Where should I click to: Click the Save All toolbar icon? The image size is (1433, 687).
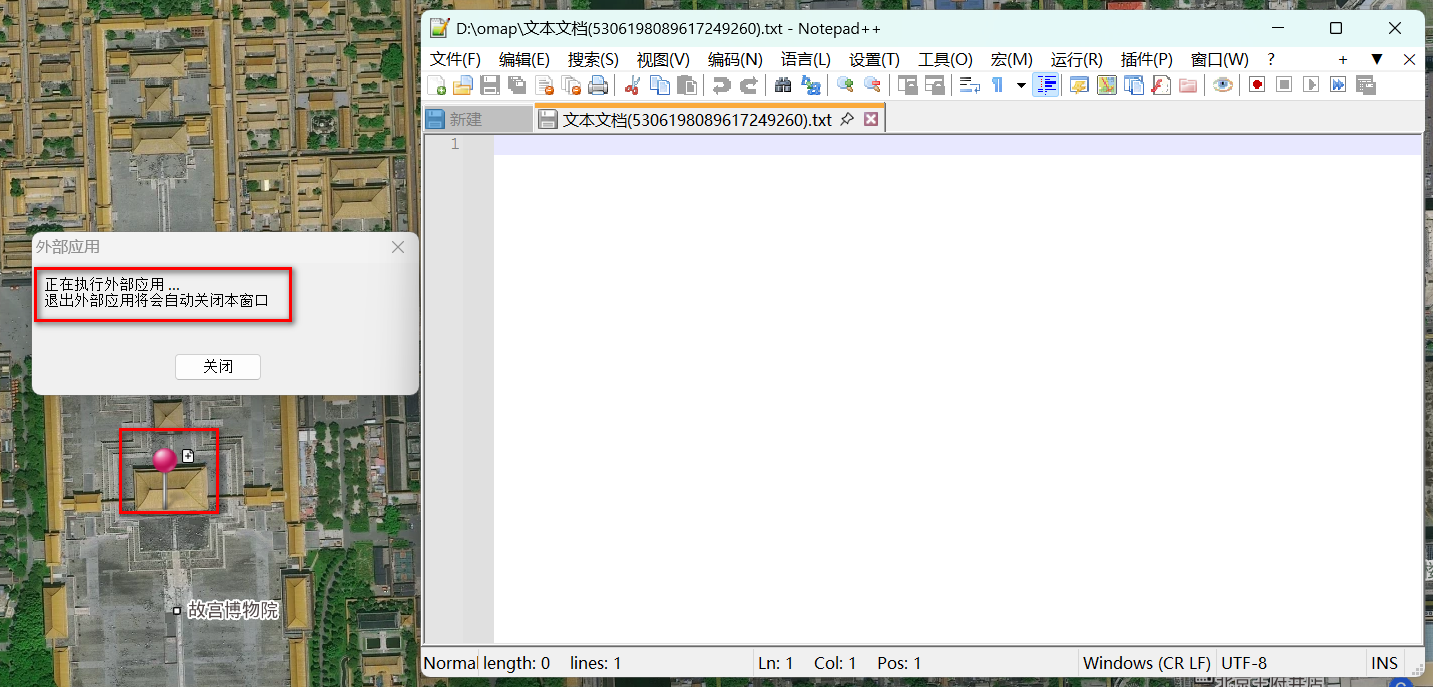click(x=517, y=85)
